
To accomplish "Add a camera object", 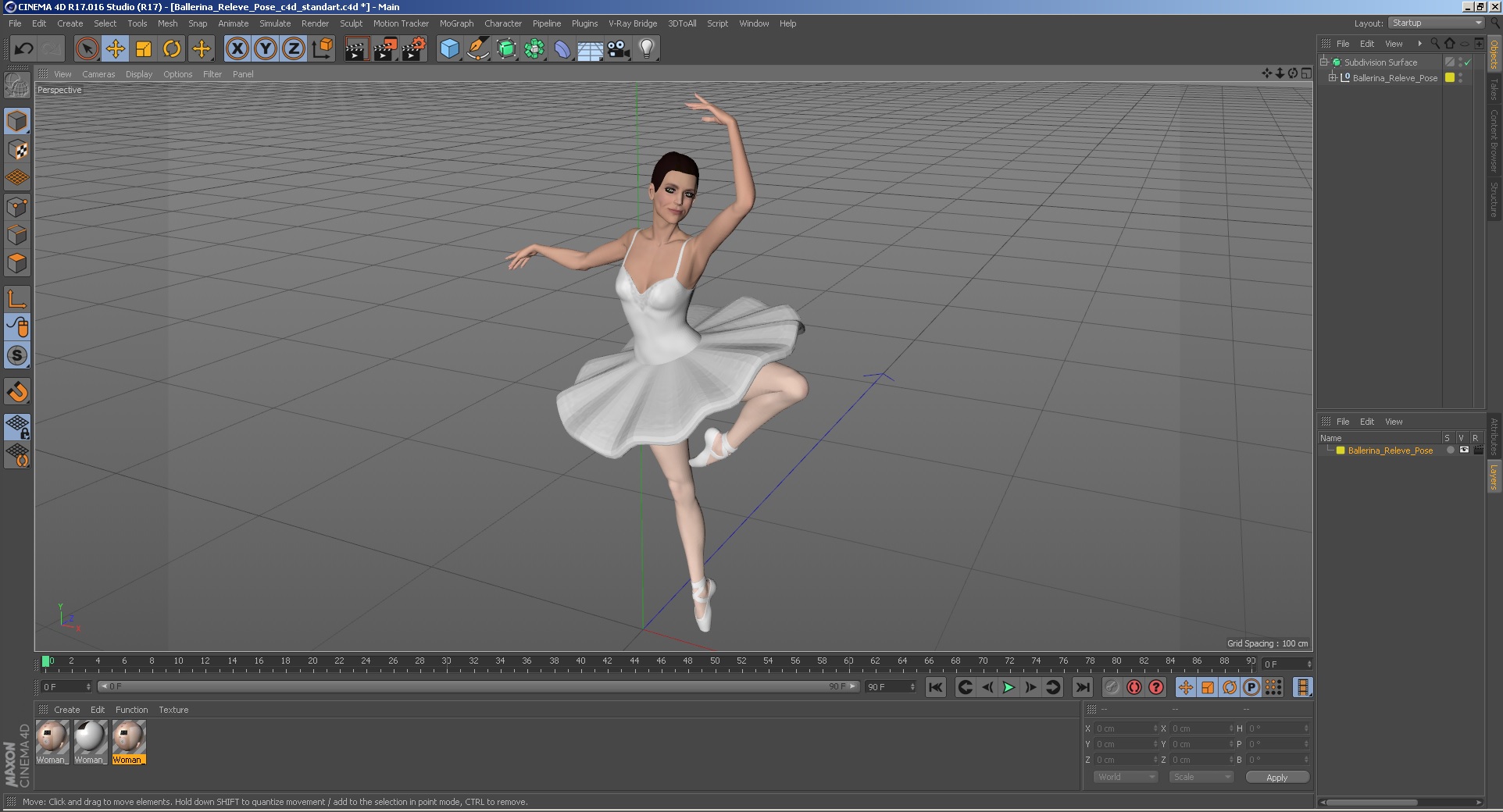I will pyautogui.click(x=619, y=48).
